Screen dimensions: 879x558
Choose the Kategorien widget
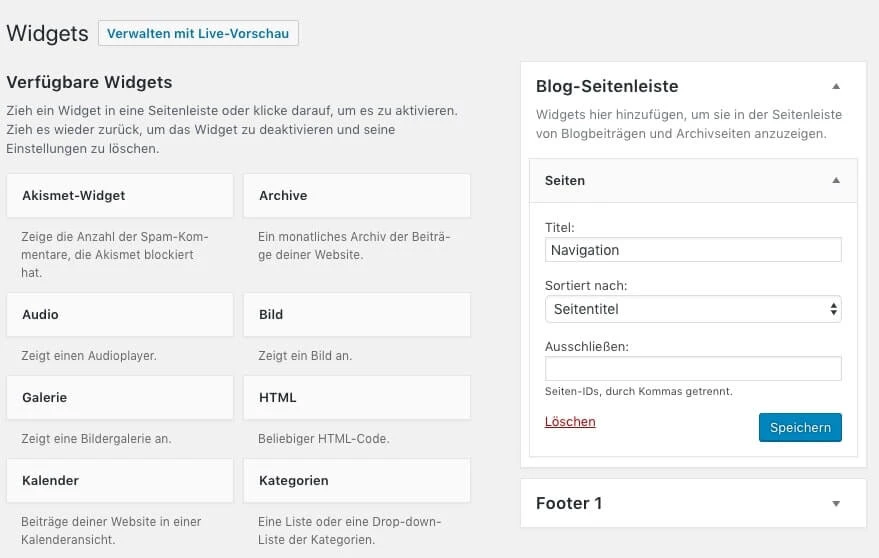(356, 480)
